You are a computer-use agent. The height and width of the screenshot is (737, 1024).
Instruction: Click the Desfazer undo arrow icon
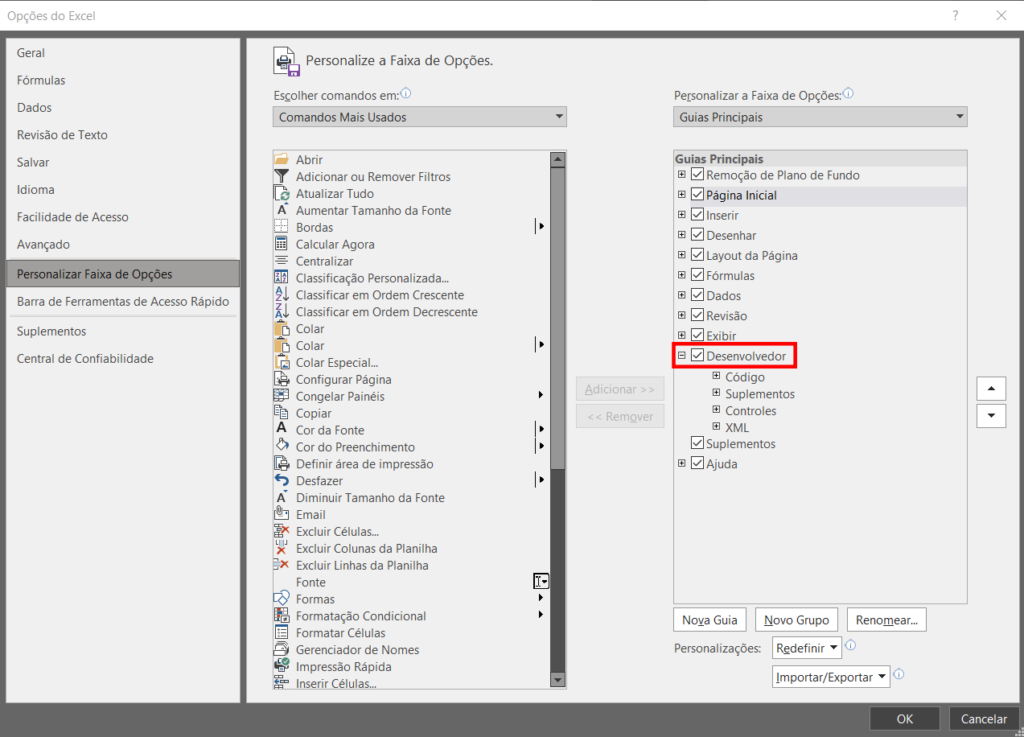(281, 481)
